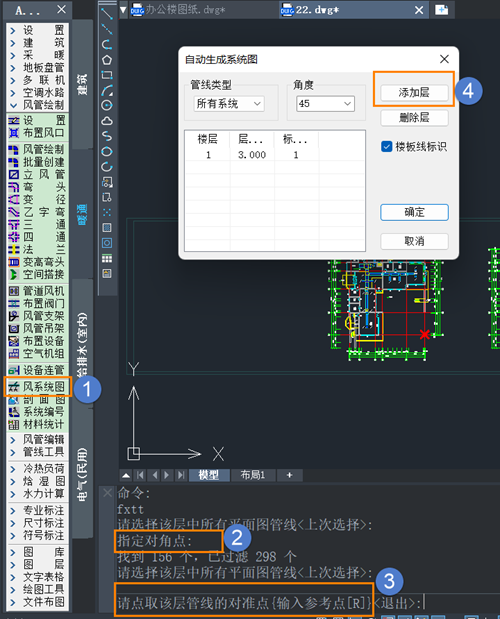Screen dimensions: 500x619
Task: Expand the 建筑 menu group
Action: (38, 43)
